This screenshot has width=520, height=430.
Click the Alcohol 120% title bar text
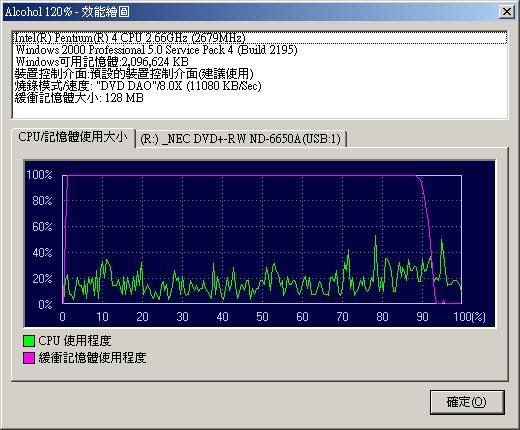[x=67, y=12]
